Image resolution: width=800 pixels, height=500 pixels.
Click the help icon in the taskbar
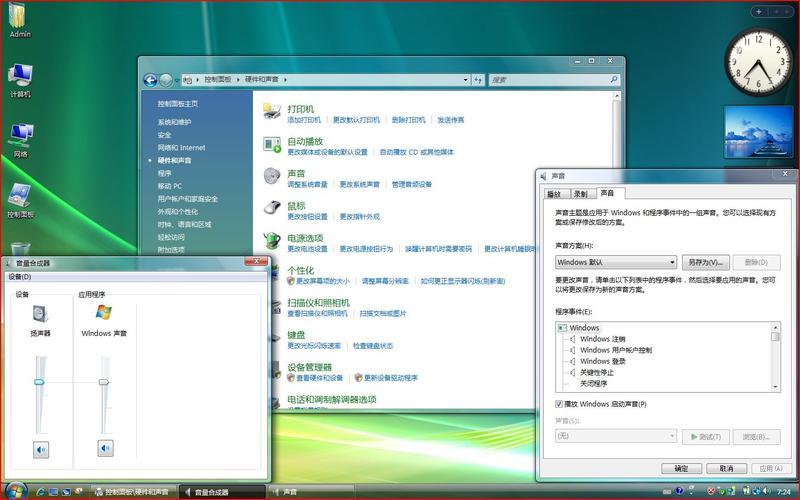point(679,491)
